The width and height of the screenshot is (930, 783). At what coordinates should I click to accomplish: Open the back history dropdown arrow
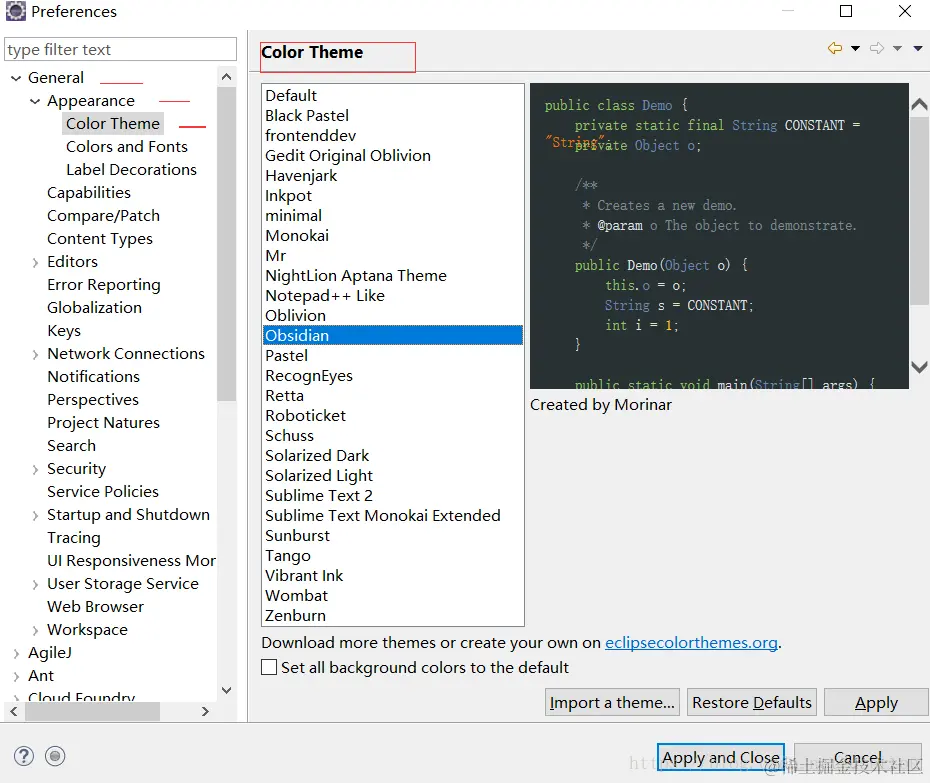pyautogui.click(x=855, y=49)
